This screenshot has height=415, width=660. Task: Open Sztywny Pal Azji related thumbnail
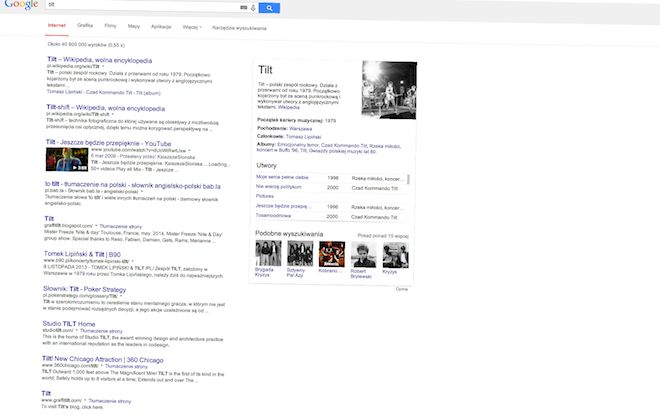click(300, 254)
